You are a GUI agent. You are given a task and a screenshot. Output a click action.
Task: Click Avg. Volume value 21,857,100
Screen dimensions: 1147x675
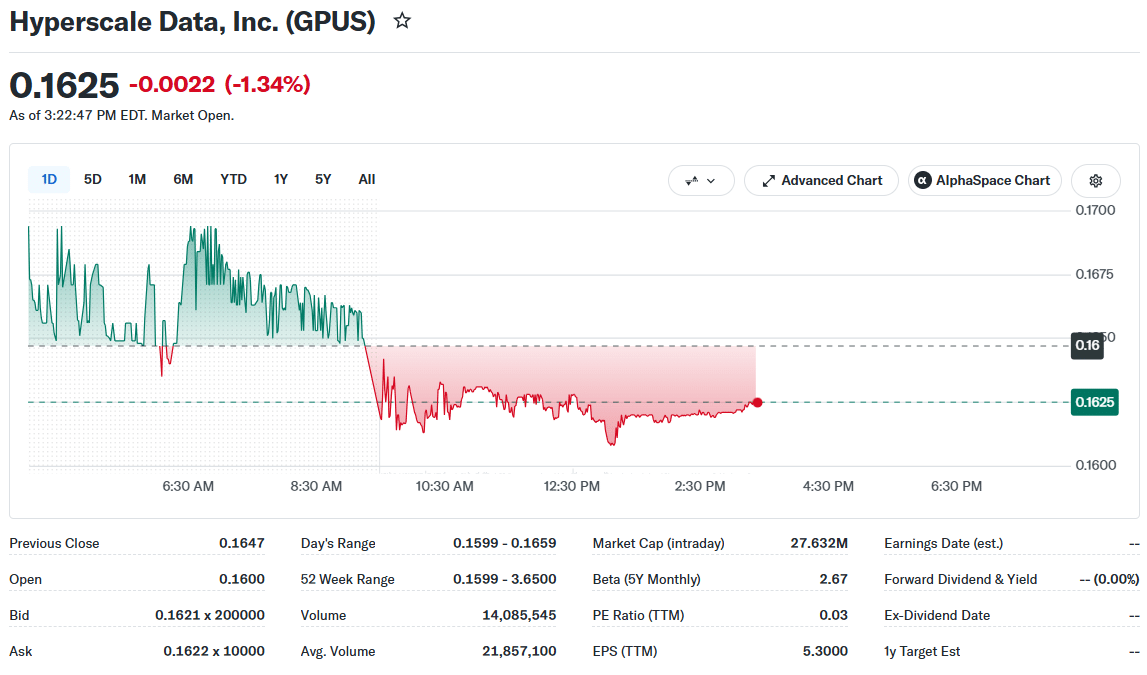519,651
